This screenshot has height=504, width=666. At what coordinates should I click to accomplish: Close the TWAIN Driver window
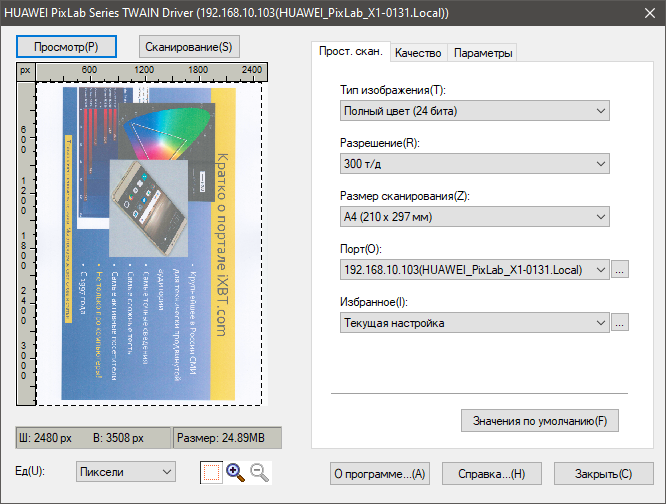click(x=649, y=13)
